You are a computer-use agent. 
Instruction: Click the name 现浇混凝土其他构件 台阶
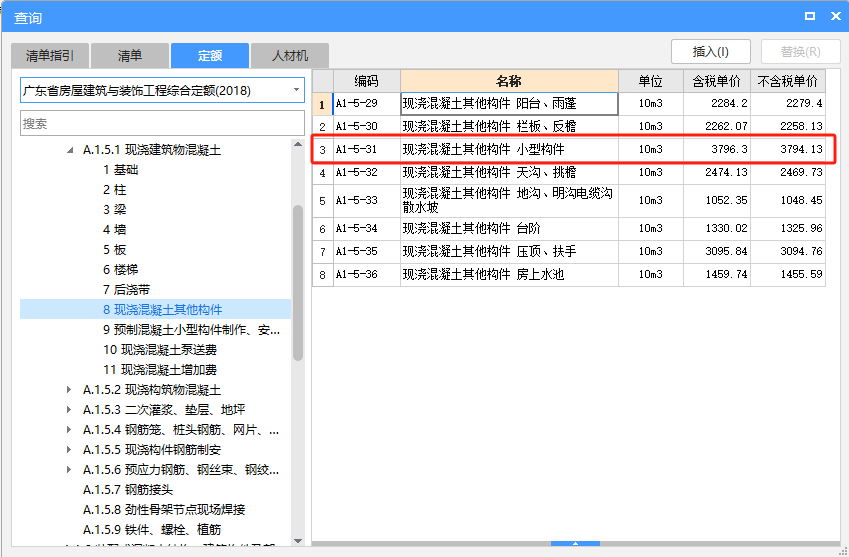(472, 228)
